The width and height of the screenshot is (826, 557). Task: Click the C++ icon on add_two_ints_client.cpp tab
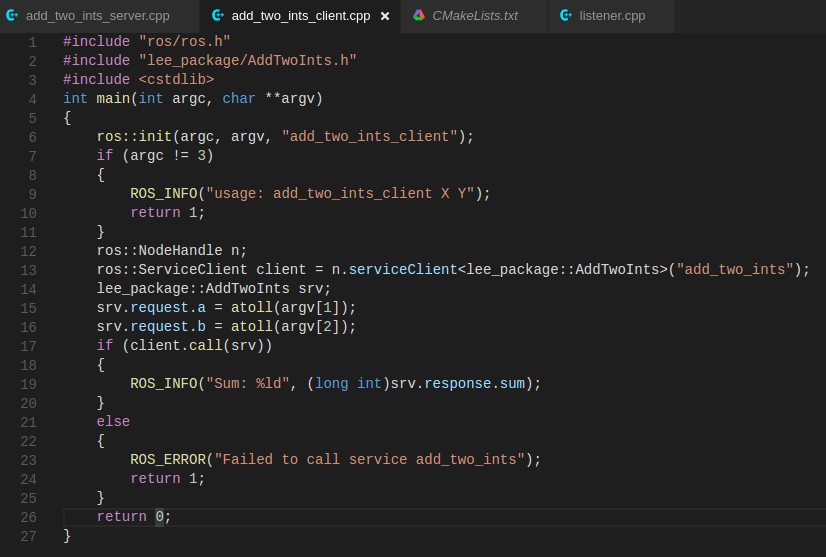pyautogui.click(x=218, y=16)
